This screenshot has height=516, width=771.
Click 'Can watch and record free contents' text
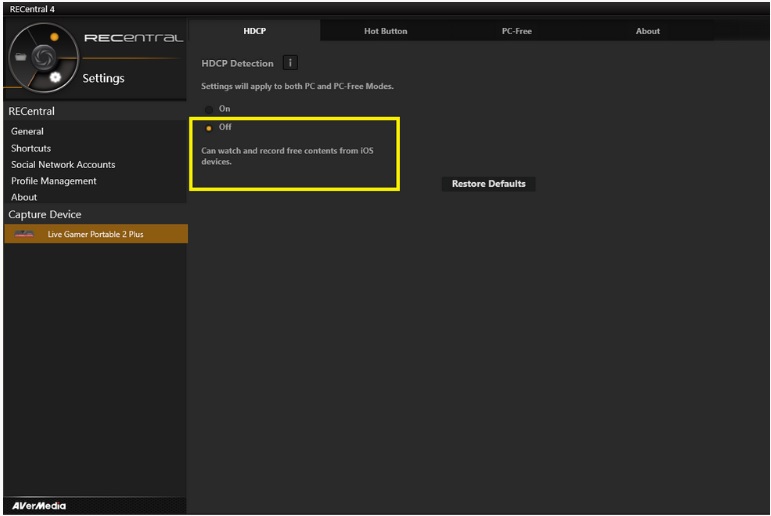[x=287, y=156]
